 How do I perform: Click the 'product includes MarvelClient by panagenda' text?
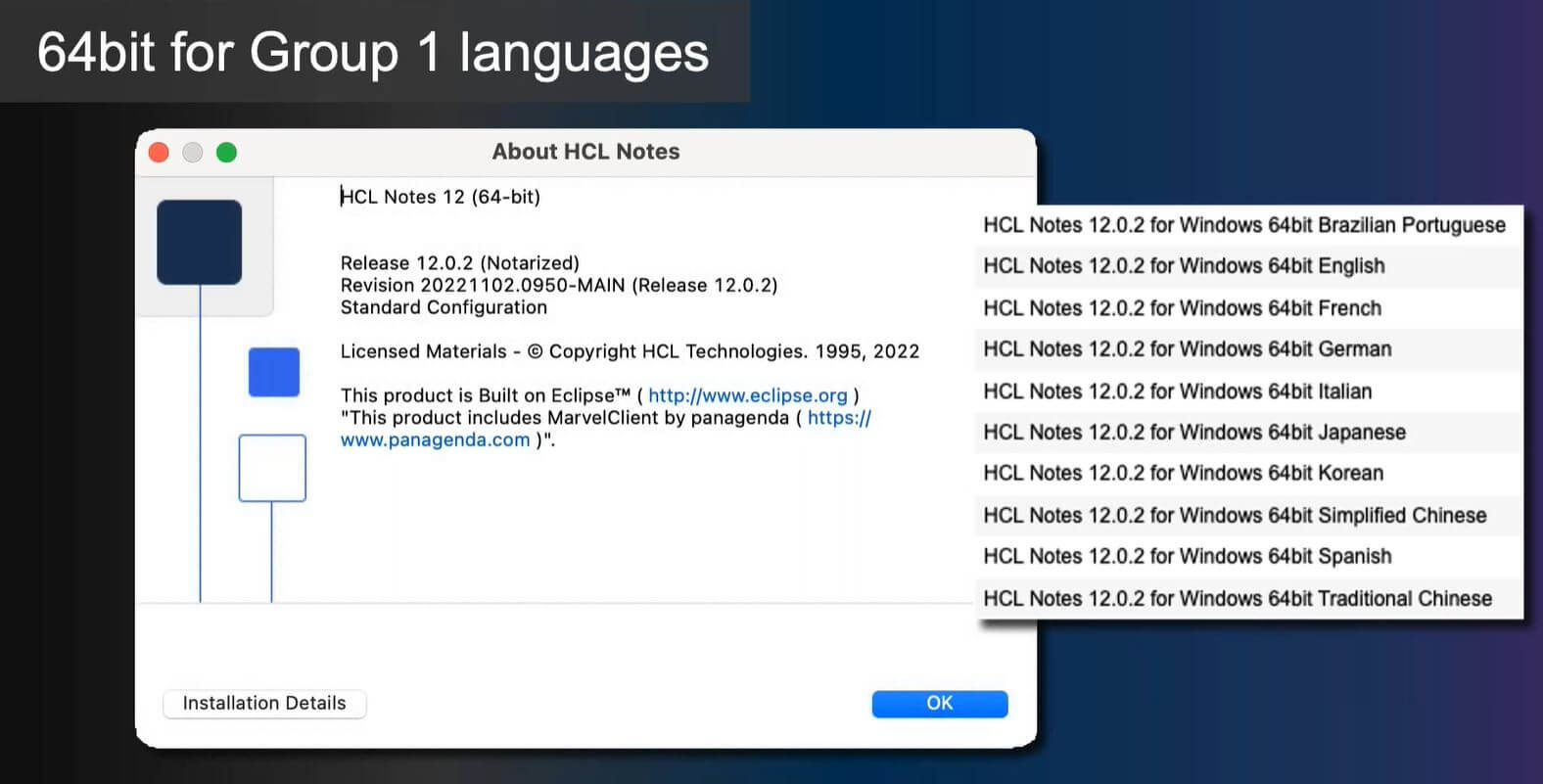(569, 418)
